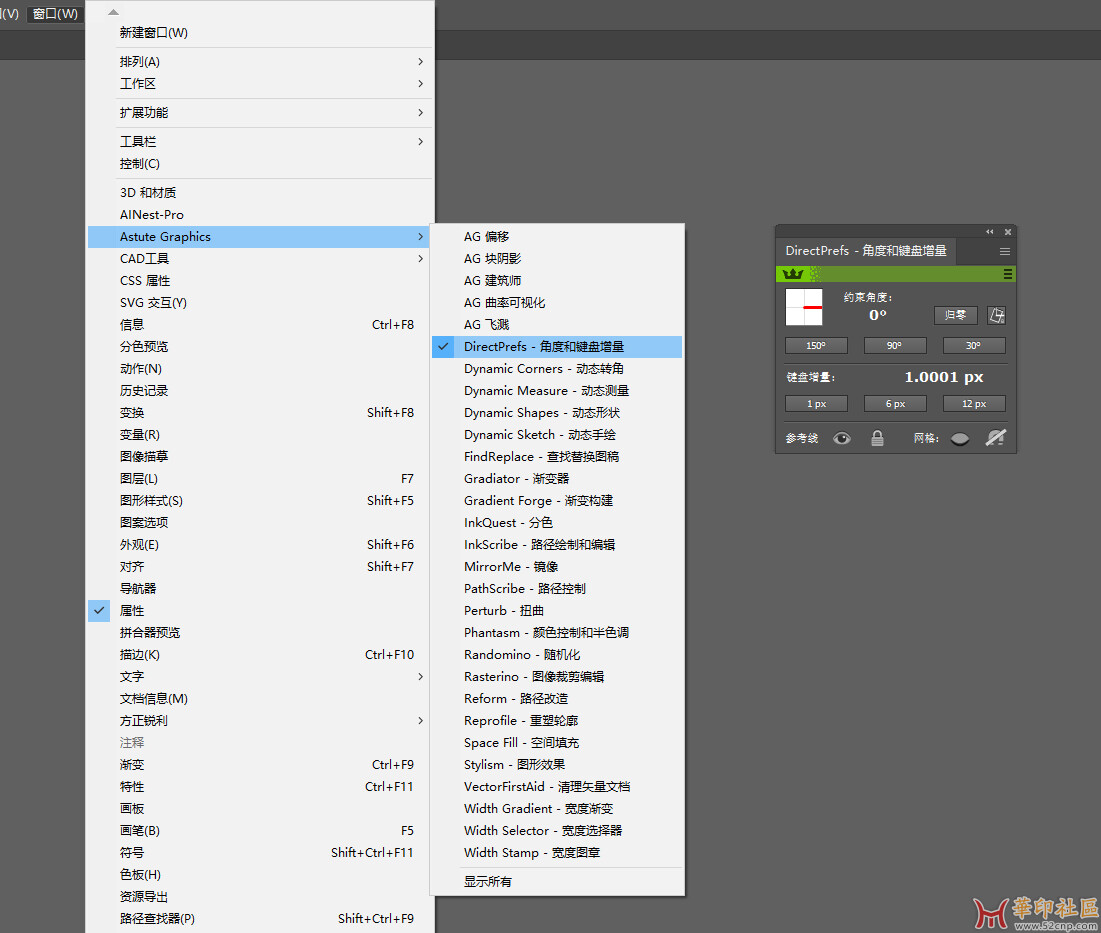Close the DirectPrefs panel
The image size is (1101, 933).
1008,232
